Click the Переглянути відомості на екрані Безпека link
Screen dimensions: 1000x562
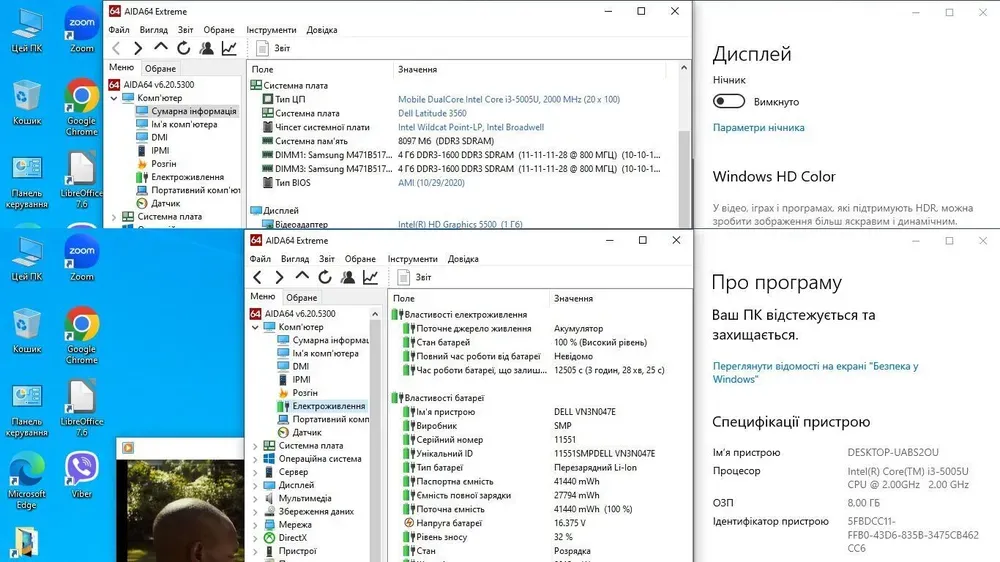tap(815, 372)
